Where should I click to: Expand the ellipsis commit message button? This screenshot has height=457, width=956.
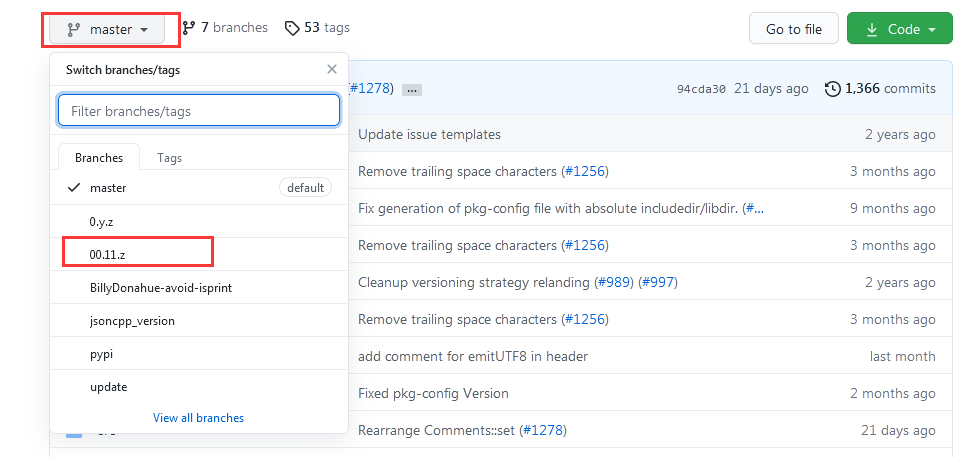coord(412,89)
